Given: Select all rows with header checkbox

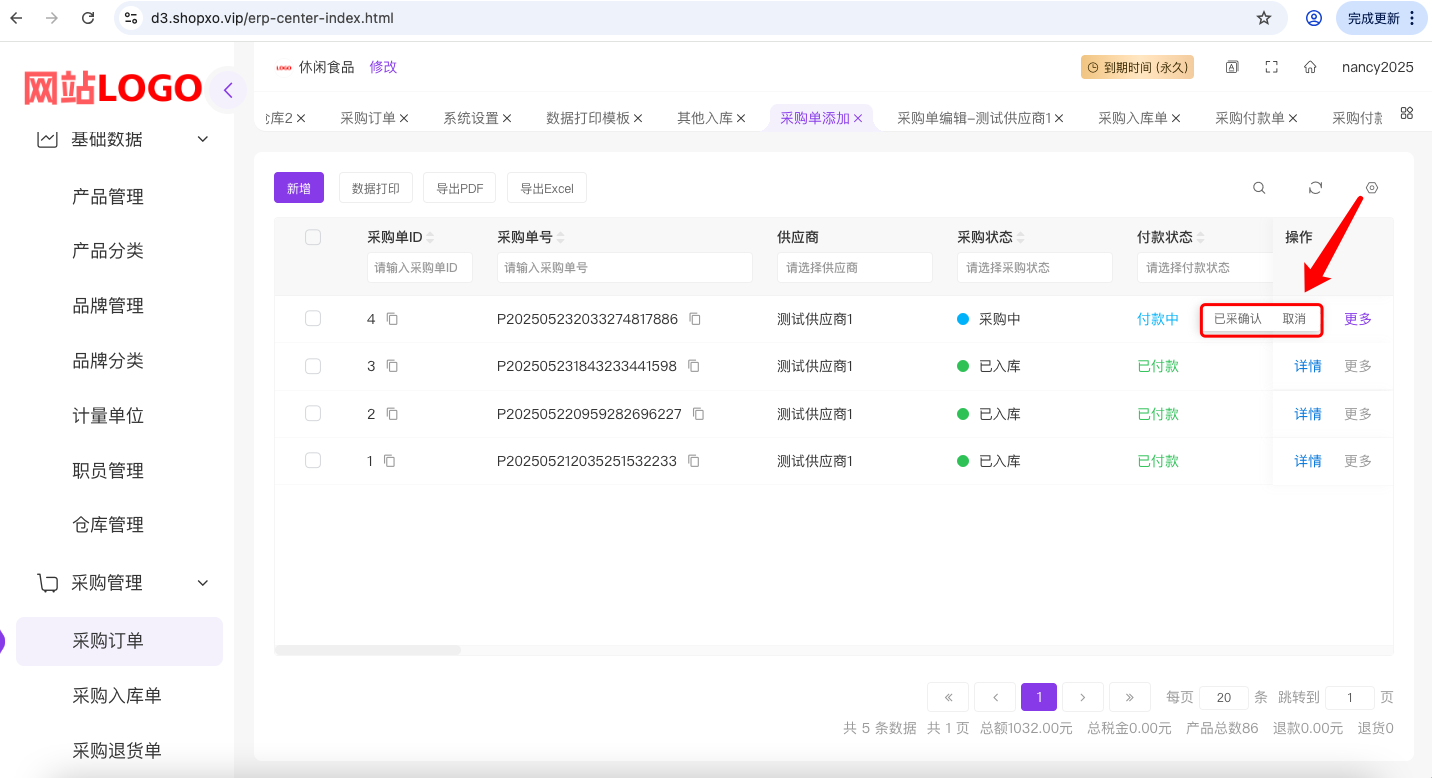Looking at the screenshot, I should click(313, 237).
